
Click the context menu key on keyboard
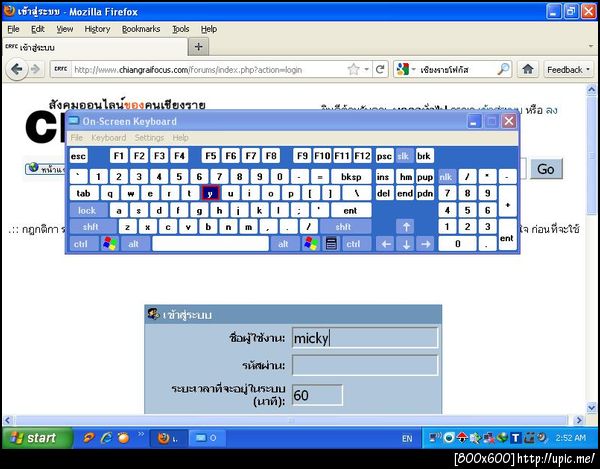coord(331,244)
